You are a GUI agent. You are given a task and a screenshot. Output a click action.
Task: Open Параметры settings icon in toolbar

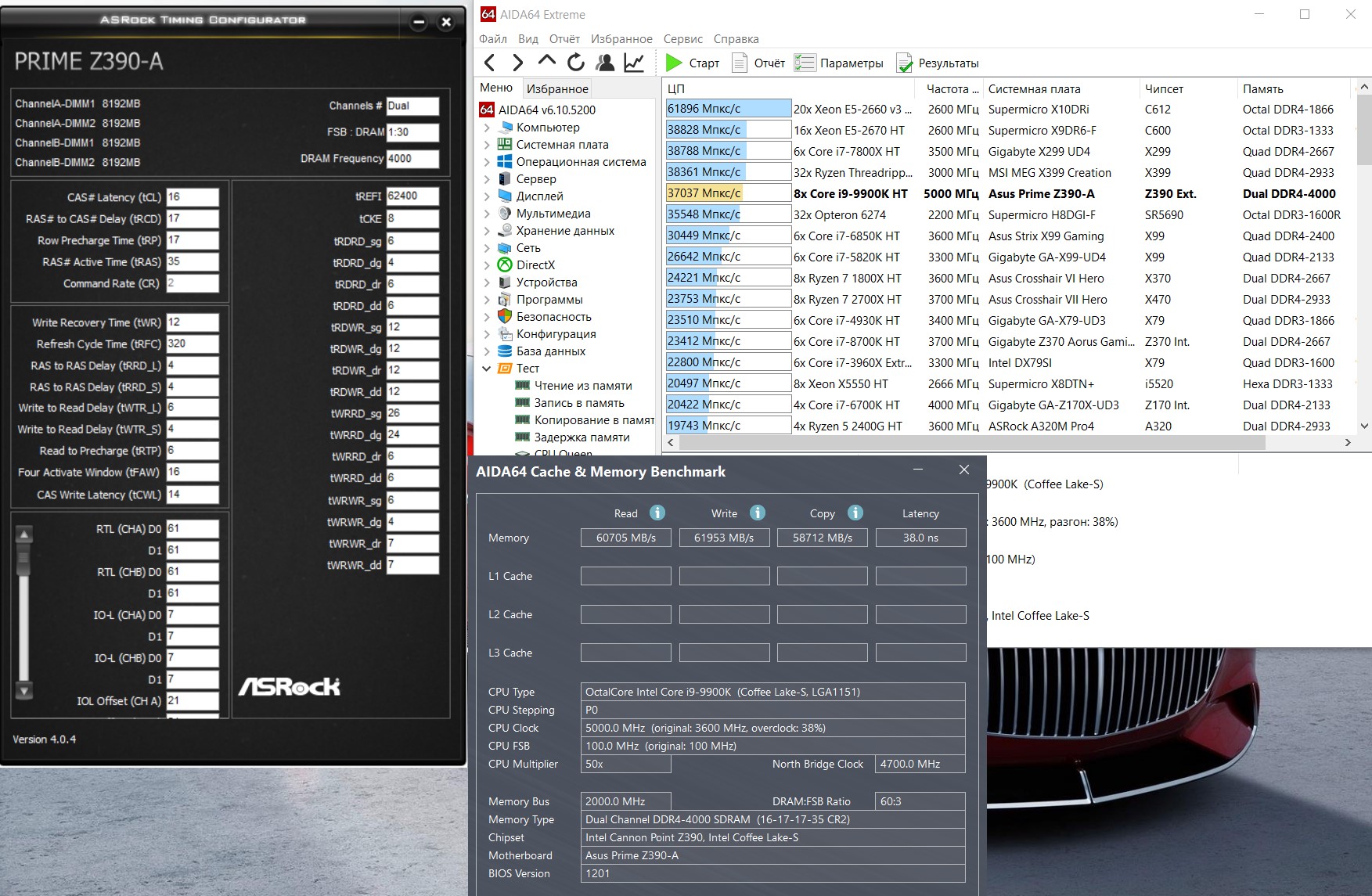click(x=805, y=63)
